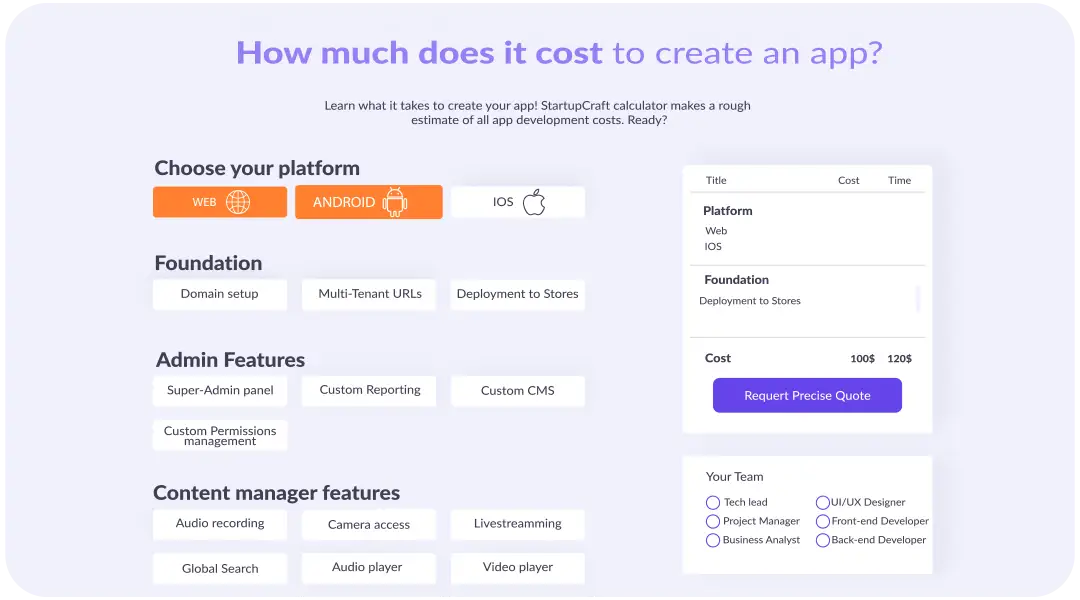Select the Business Analyst radio button
Screen dimensions: 1080x600
click(713, 540)
